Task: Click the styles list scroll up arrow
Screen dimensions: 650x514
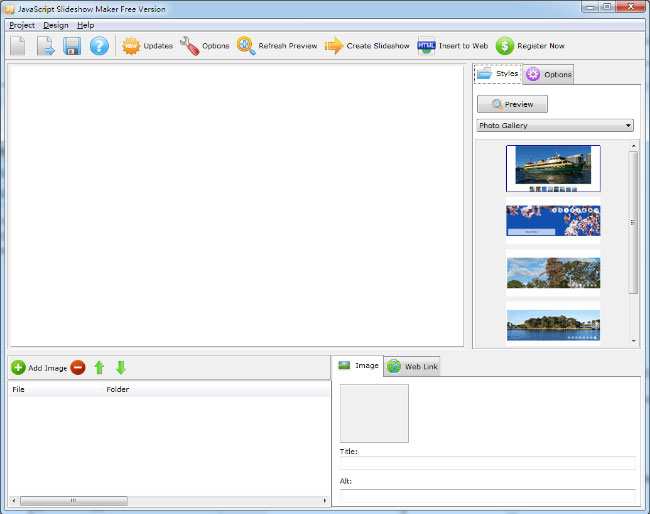Action: point(633,146)
